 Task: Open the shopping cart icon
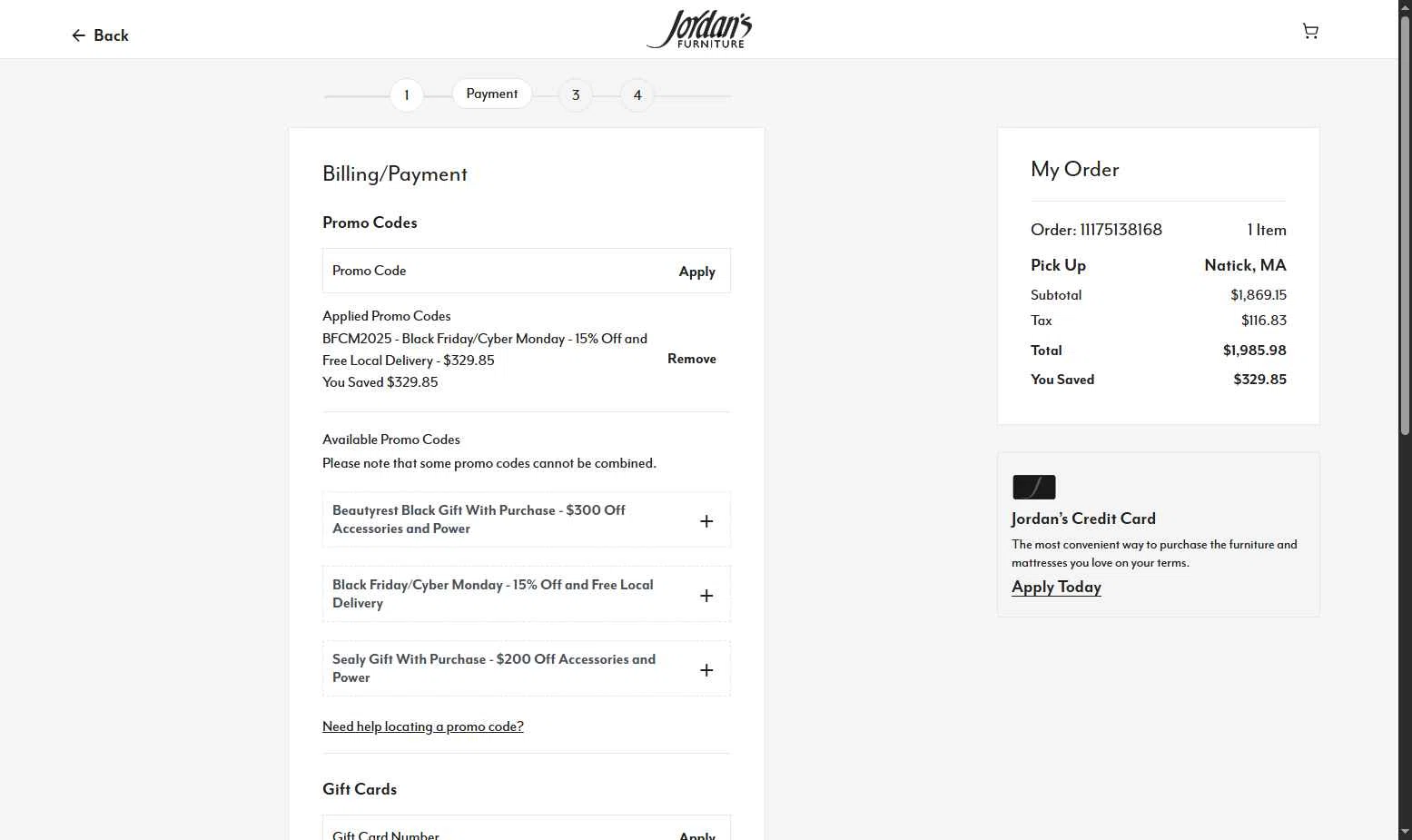click(1310, 32)
